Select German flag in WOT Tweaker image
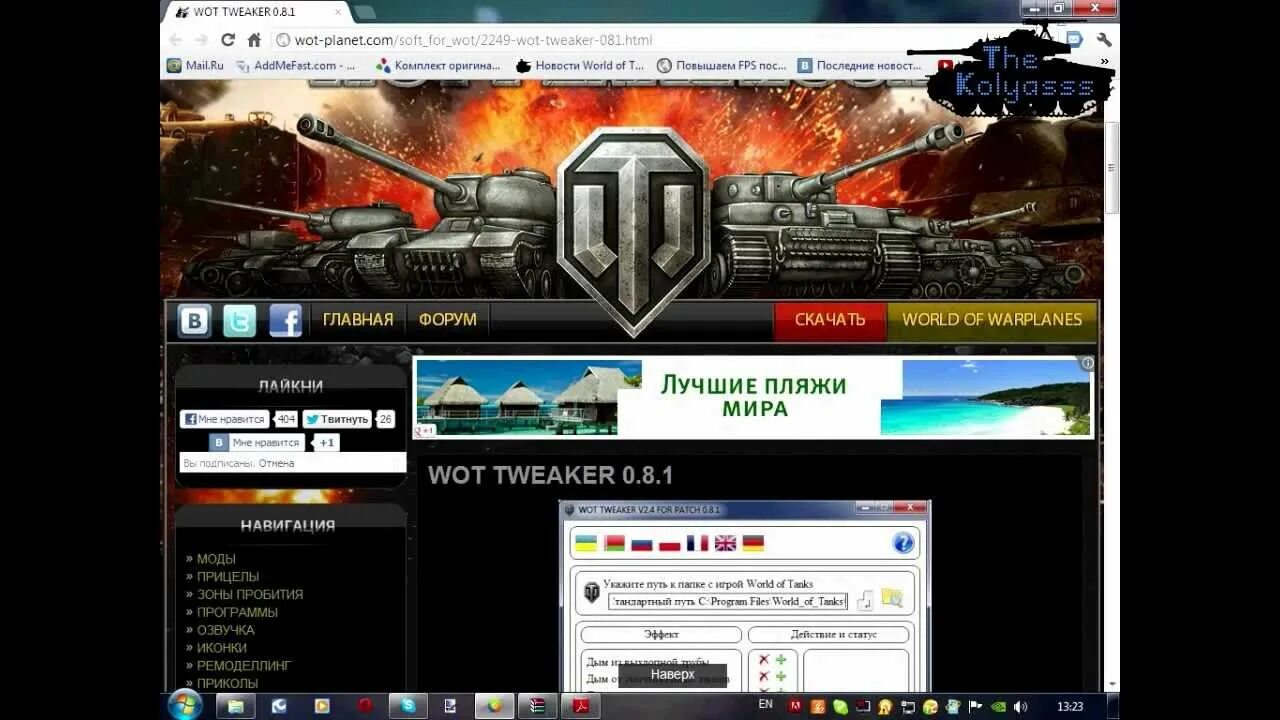 click(753, 543)
